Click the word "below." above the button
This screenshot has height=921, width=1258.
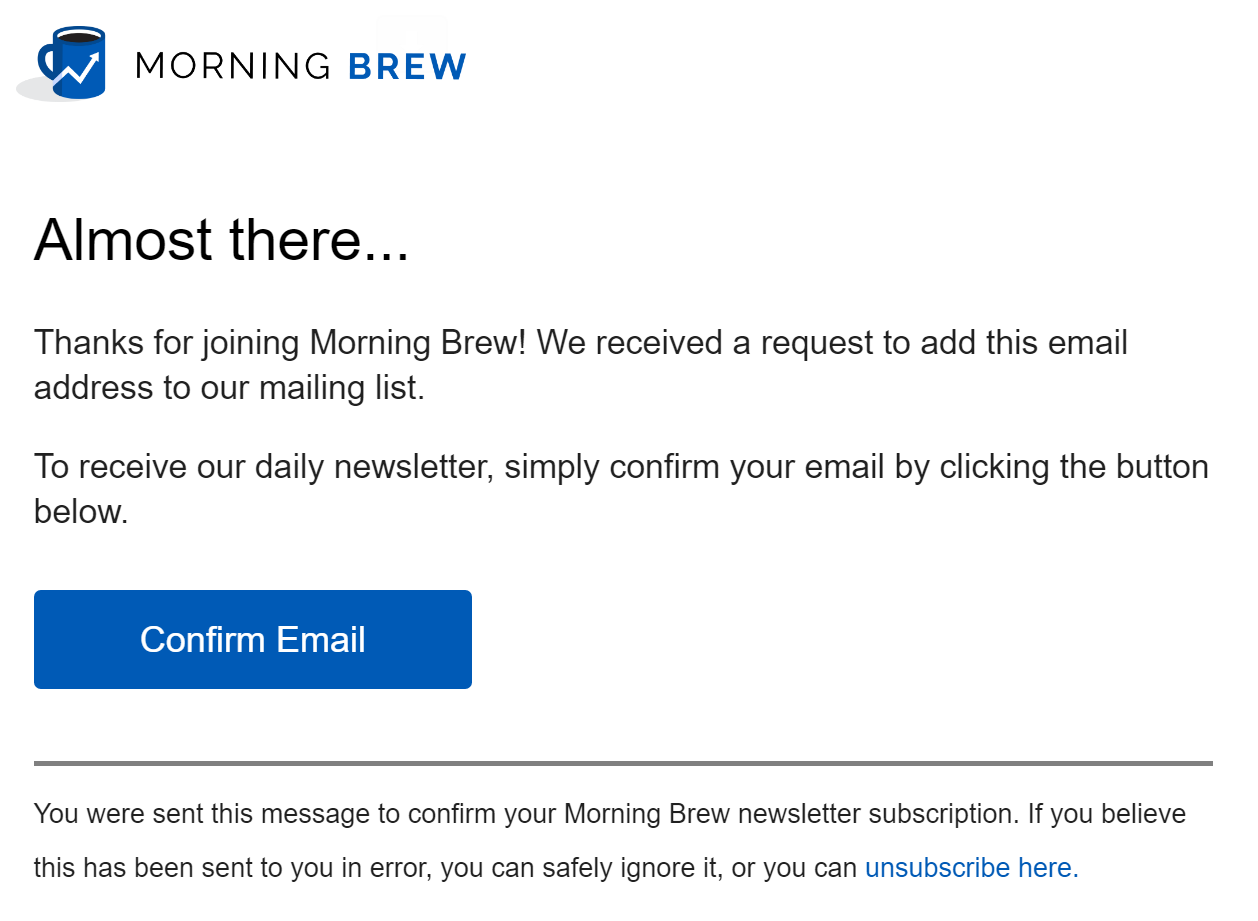pyautogui.click(x=81, y=511)
